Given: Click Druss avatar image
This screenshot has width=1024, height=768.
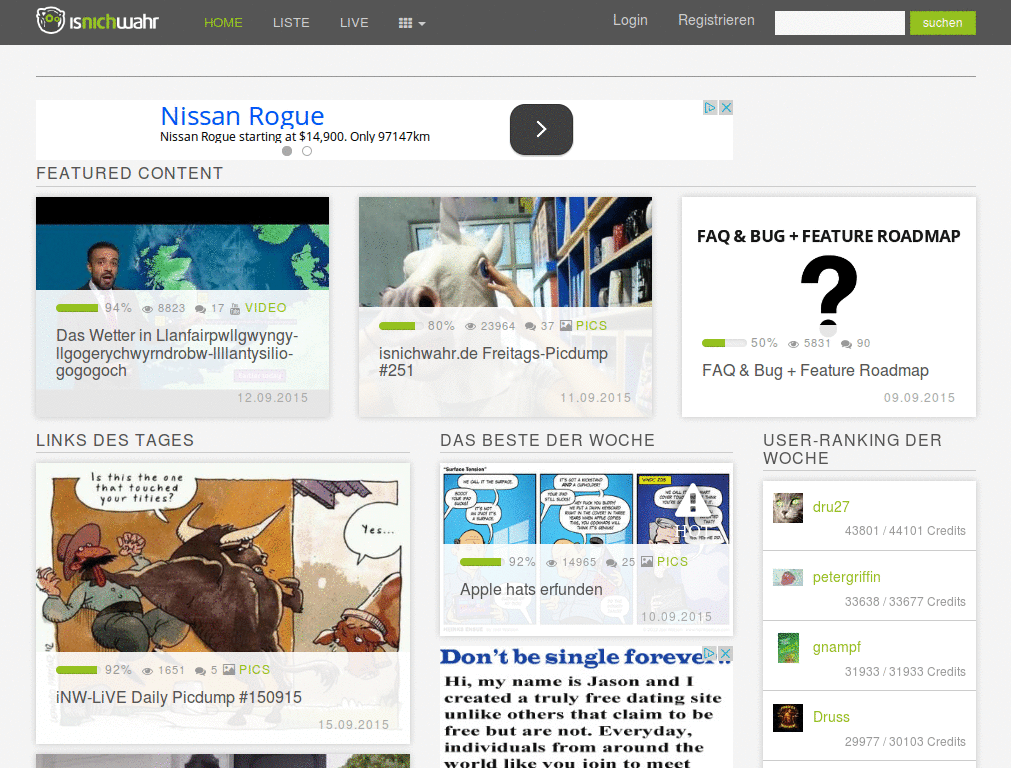Looking at the screenshot, I should [x=788, y=718].
